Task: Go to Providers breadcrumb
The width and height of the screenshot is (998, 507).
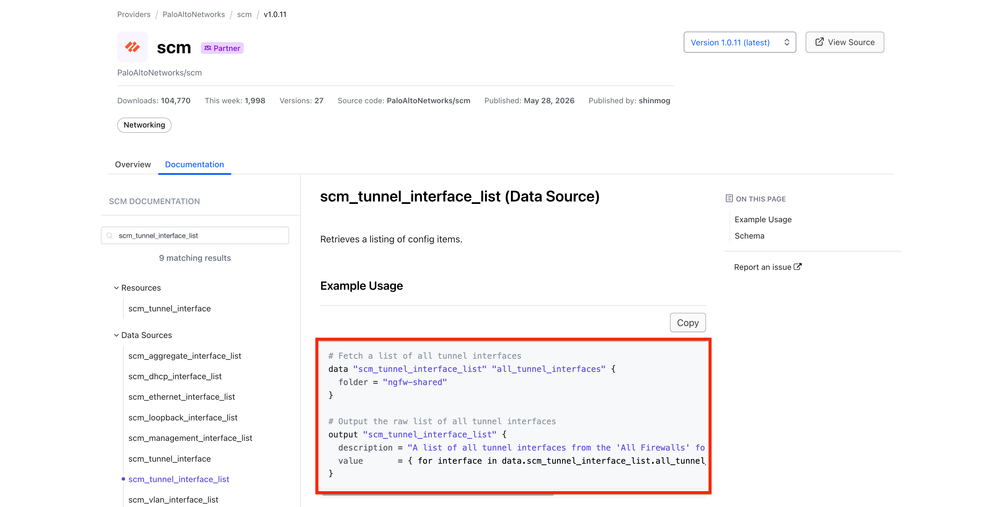Action: [x=134, y=14]
